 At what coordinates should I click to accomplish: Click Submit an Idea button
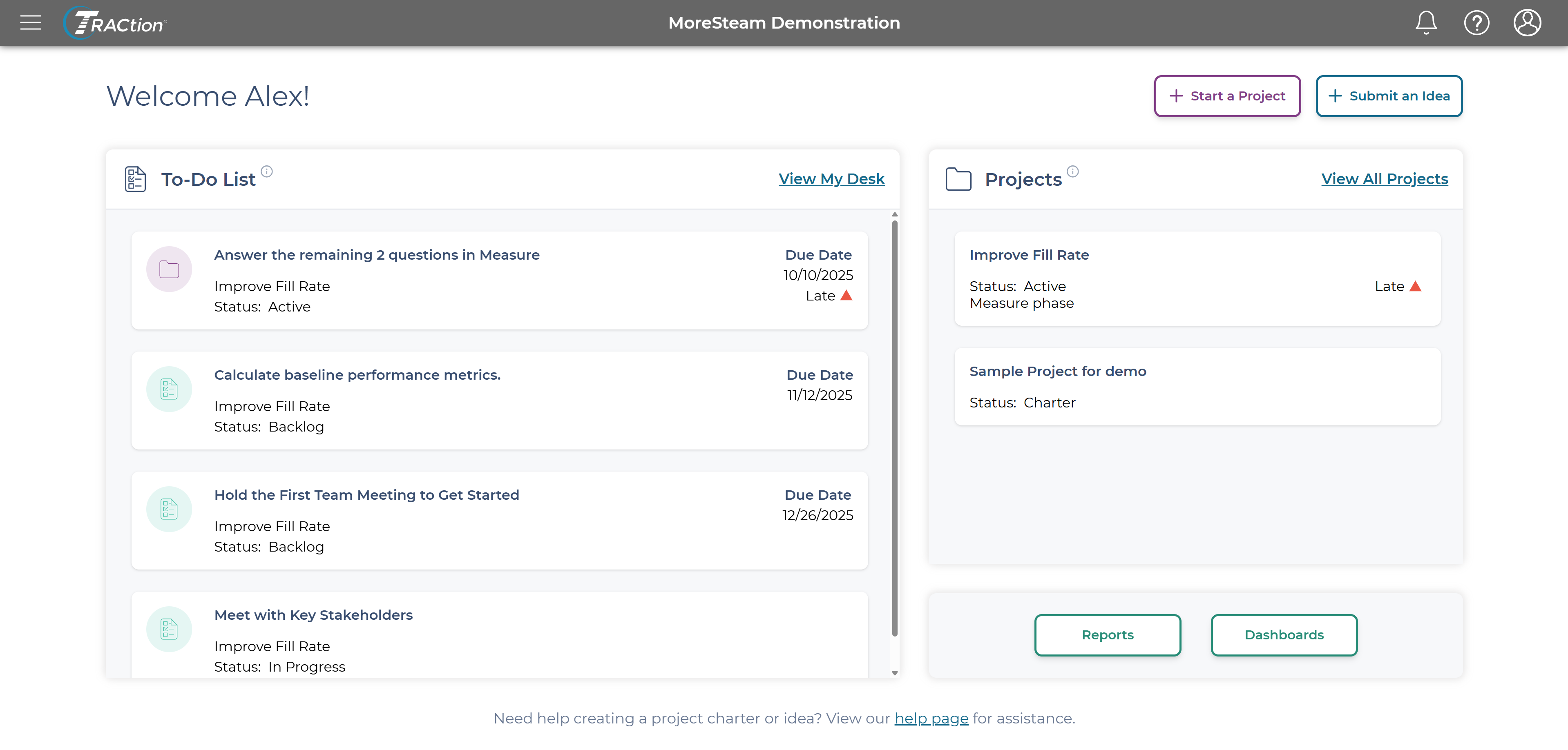coord(1389,96)
